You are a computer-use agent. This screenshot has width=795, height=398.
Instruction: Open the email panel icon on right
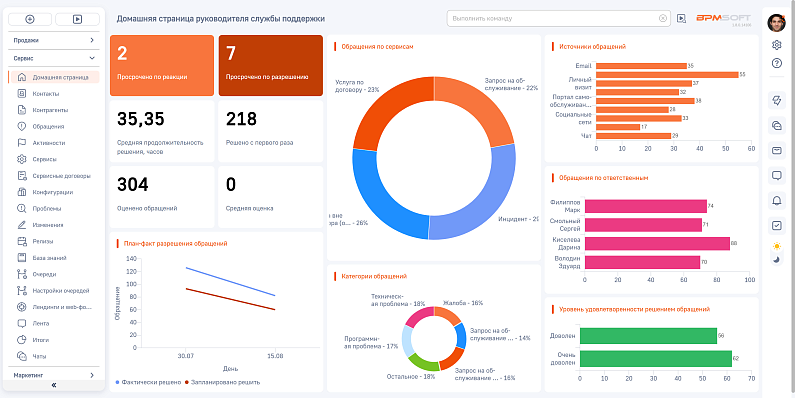pos(776,150)
